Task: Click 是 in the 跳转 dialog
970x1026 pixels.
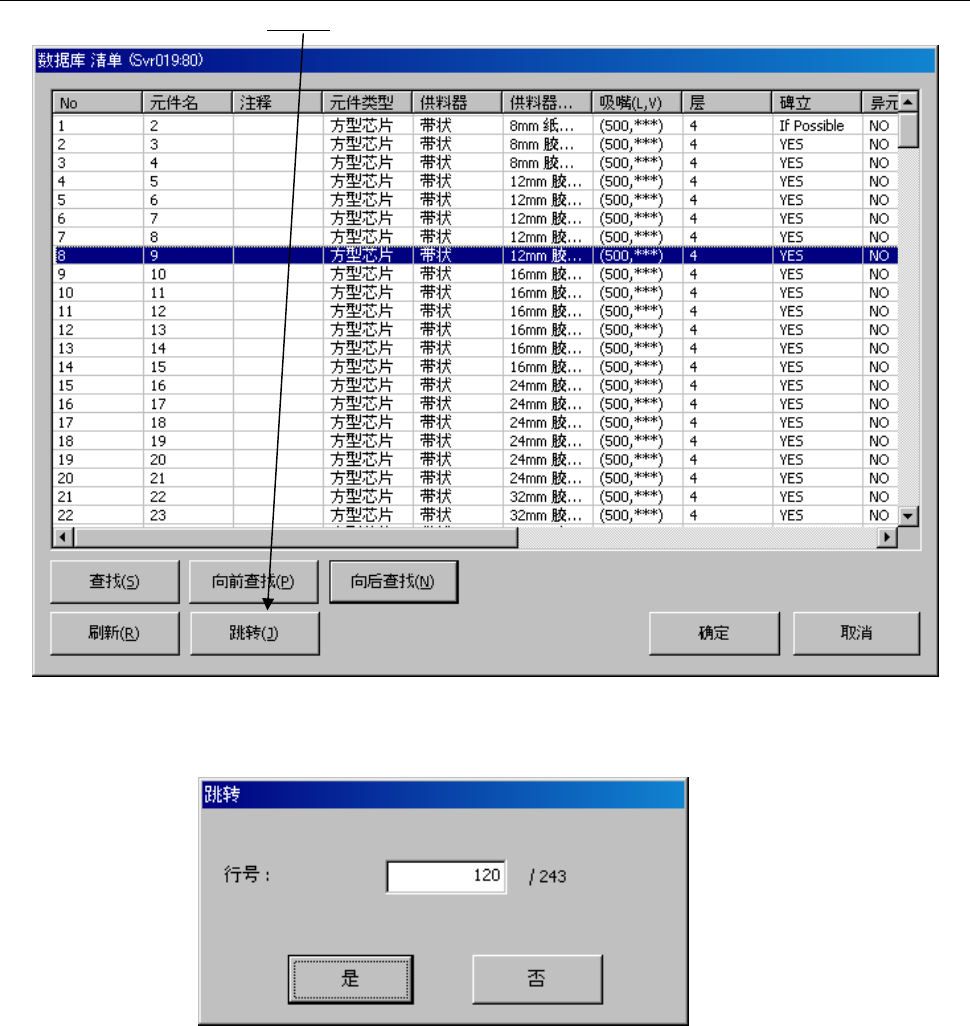Action: tap(350, 979)
